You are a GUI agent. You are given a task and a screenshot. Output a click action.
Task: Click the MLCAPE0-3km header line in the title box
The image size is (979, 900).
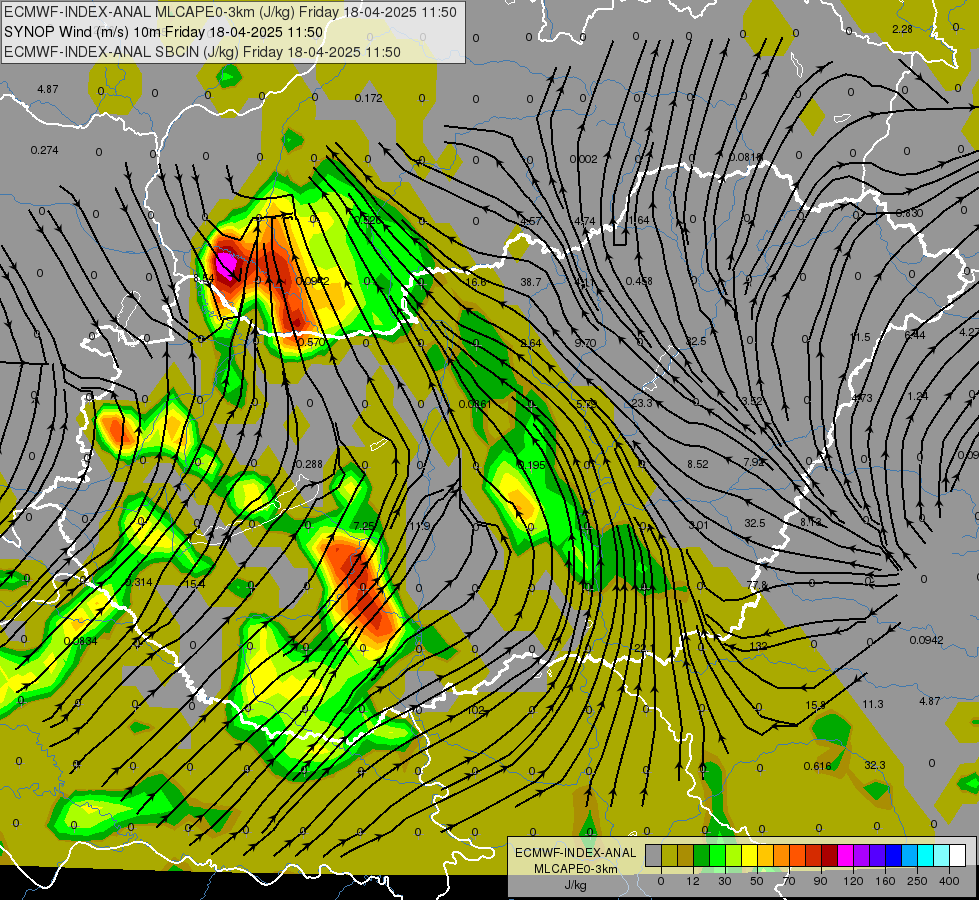(230, 12)
